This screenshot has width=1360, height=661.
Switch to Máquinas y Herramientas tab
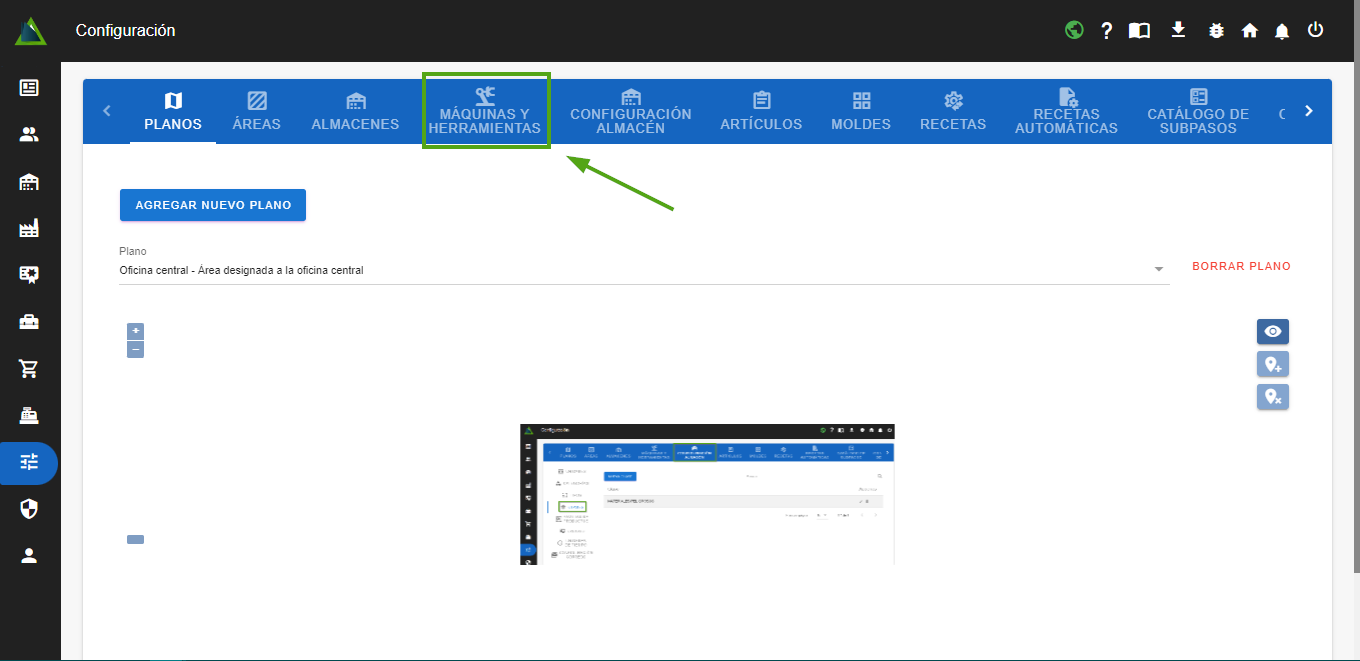(485, 111)
